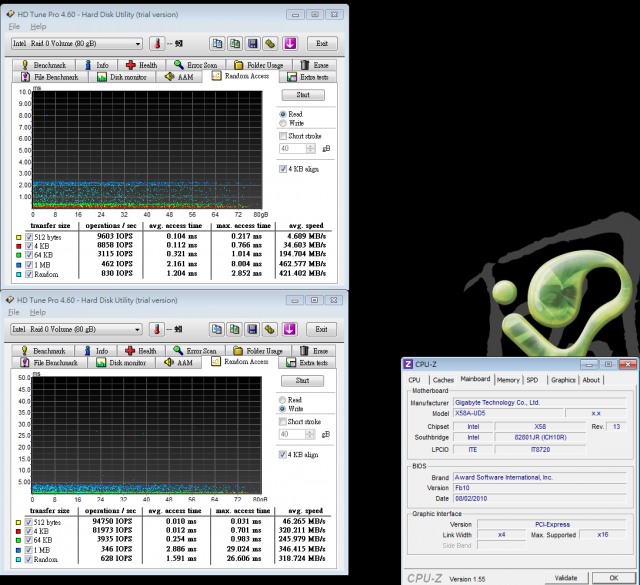Click Validate button in CPU-Z
This screenshot has width=640, height=585.
tap(566, 578)
